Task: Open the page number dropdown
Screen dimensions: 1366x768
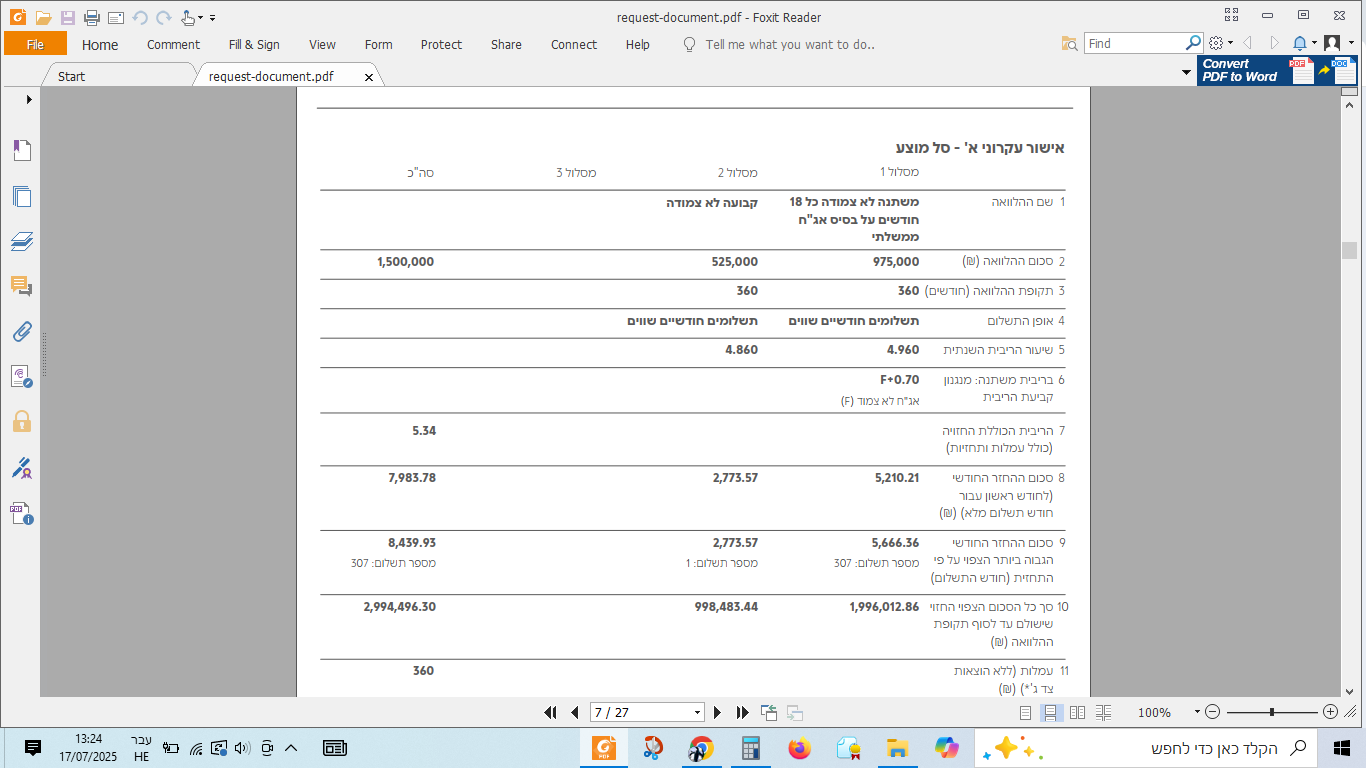Action: [698, 713]
